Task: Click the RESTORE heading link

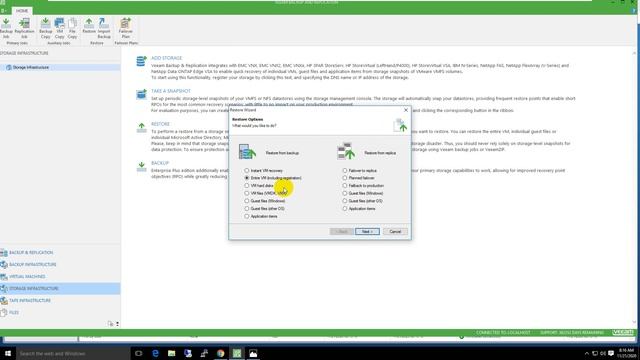Action: (160, 124)
